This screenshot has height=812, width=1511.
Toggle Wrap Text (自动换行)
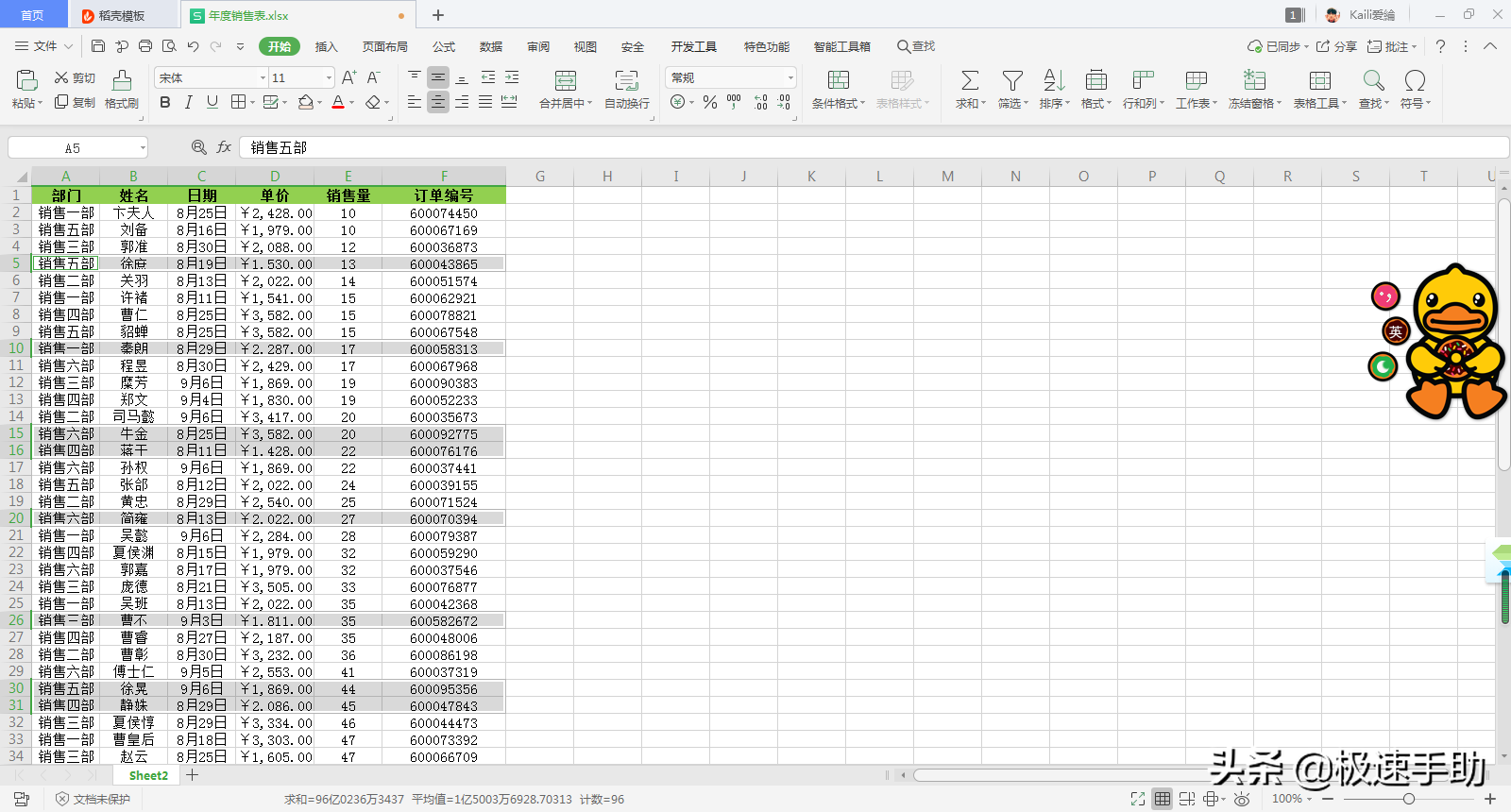[x=627, y=90]
